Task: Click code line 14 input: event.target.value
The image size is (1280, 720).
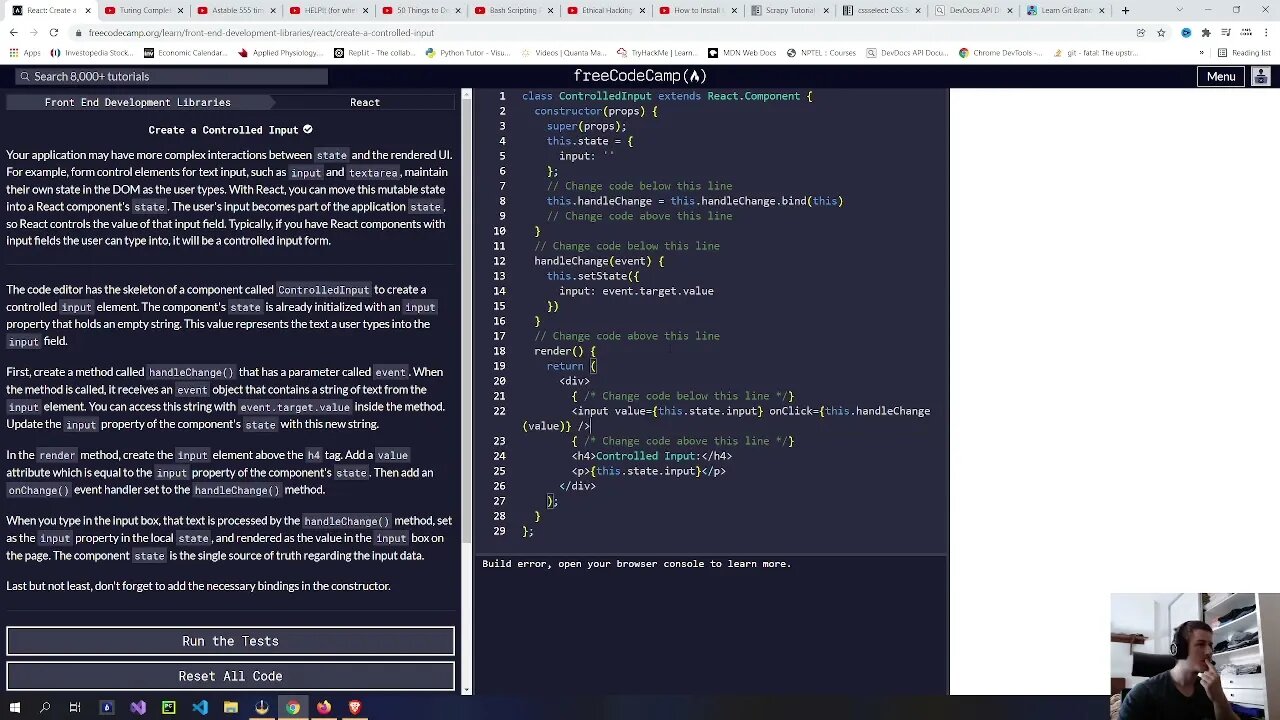Action: (636, 291)
